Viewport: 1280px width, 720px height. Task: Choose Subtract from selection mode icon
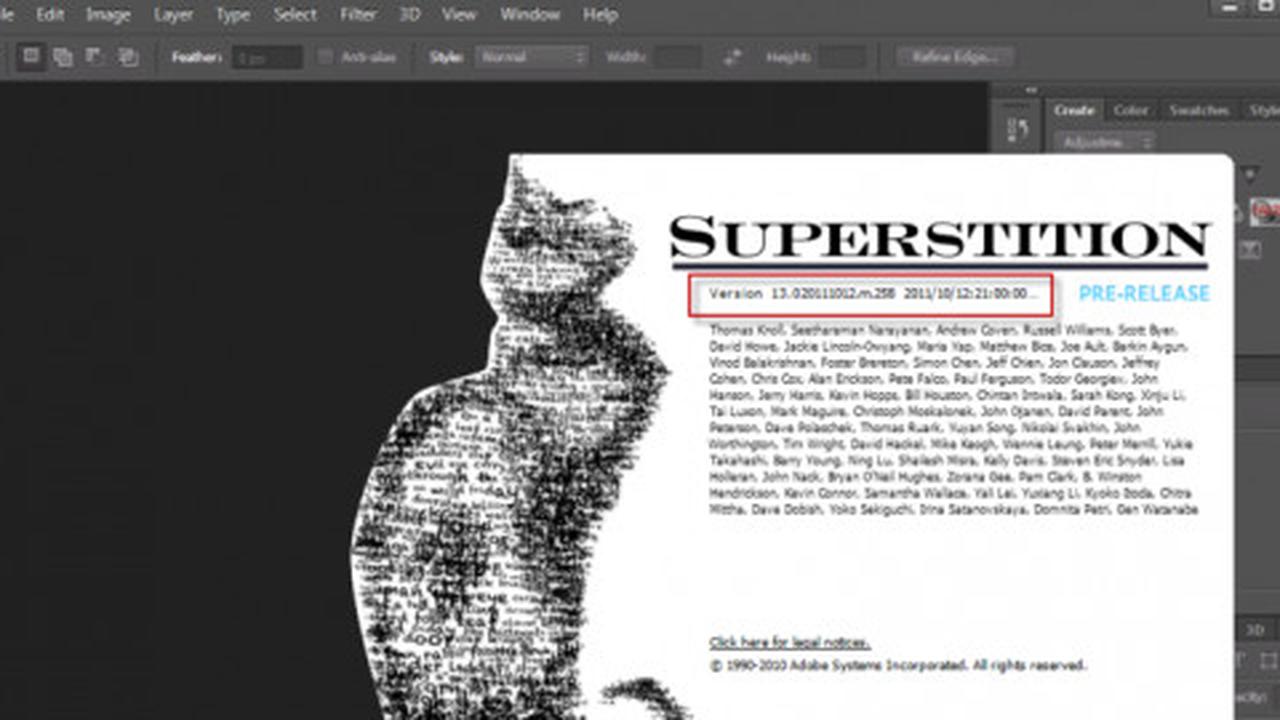(96, 57)
